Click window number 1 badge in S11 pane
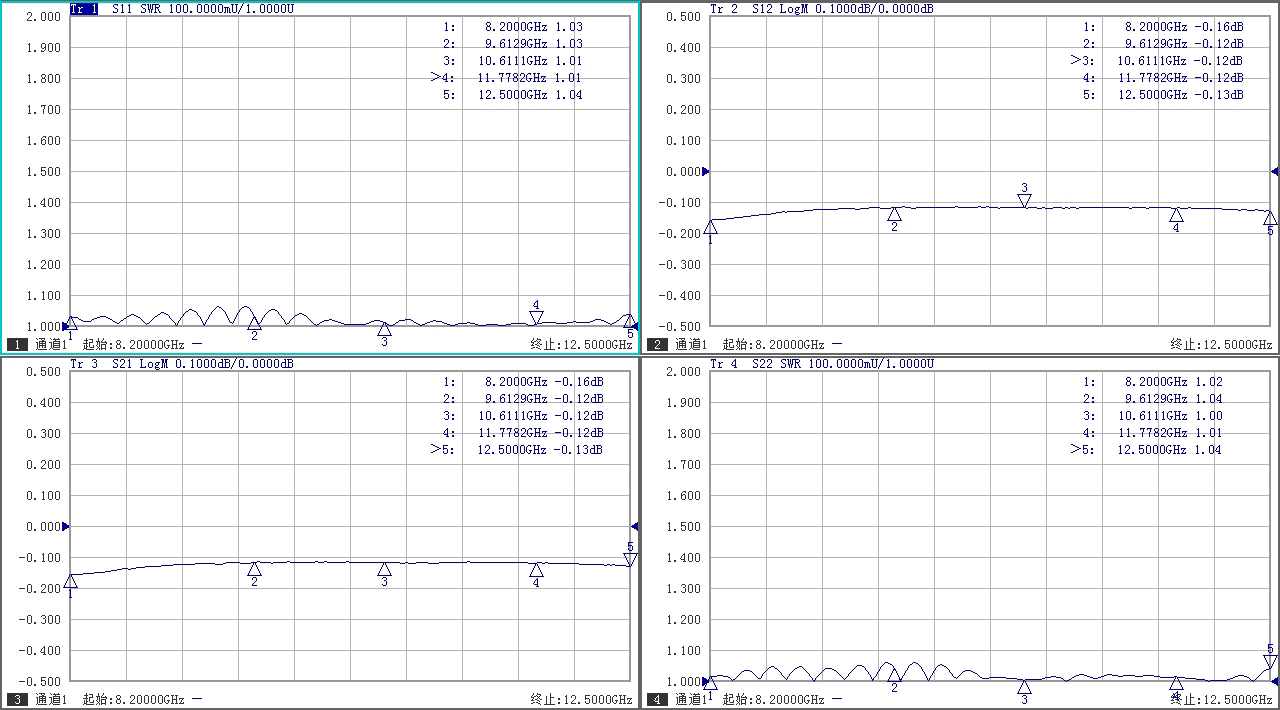This screenshot has height=710, width=1280. tap(17, 345)
